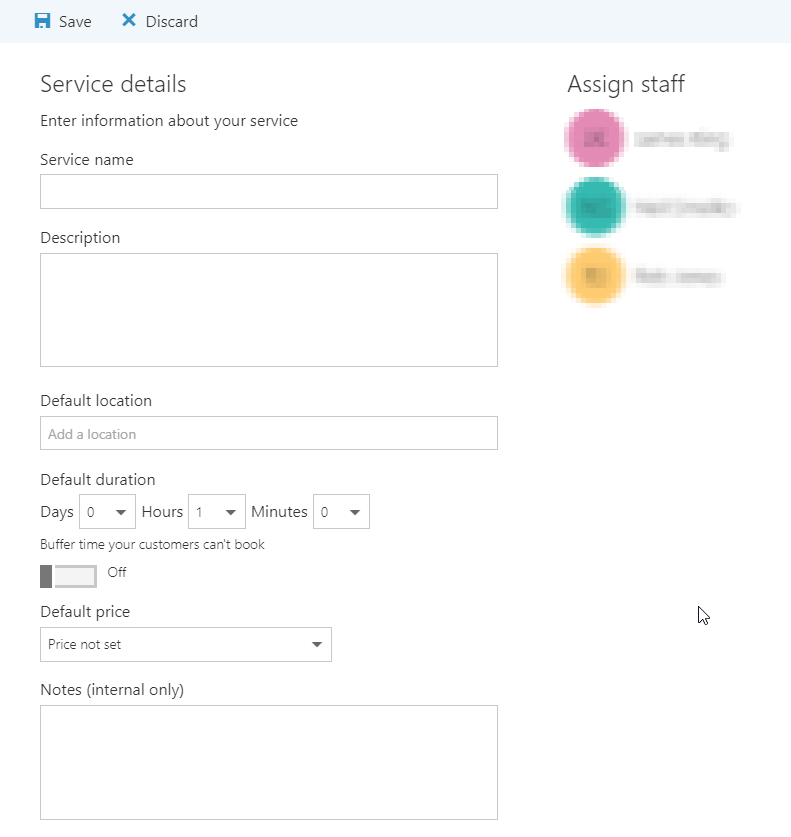Select the pink staff avatar
The width and height of the screenshot is (791, 837).
pyautogui.click(x=595, y=138)
